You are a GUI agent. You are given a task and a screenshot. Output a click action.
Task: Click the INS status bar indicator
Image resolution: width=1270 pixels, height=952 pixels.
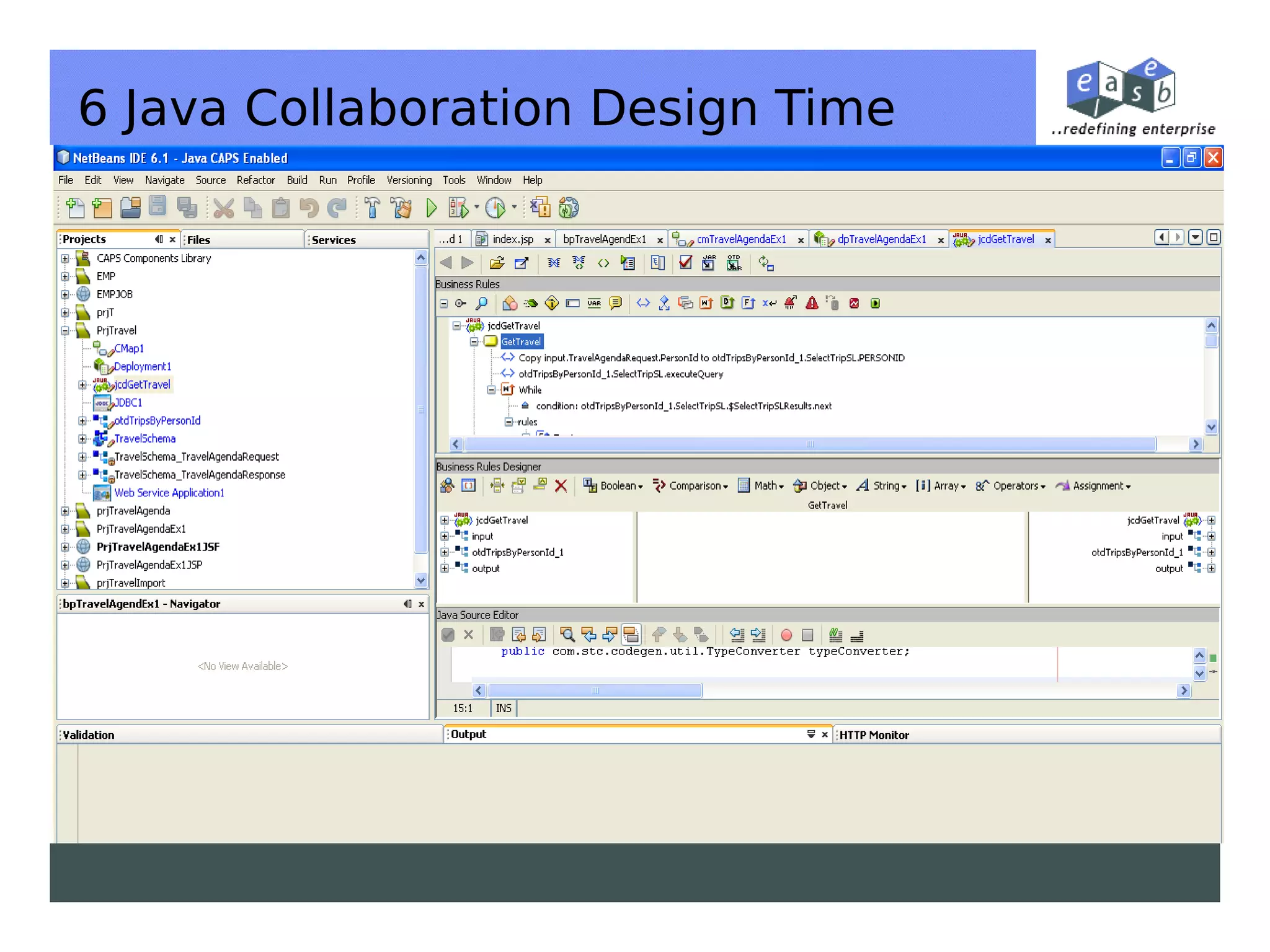504,708
